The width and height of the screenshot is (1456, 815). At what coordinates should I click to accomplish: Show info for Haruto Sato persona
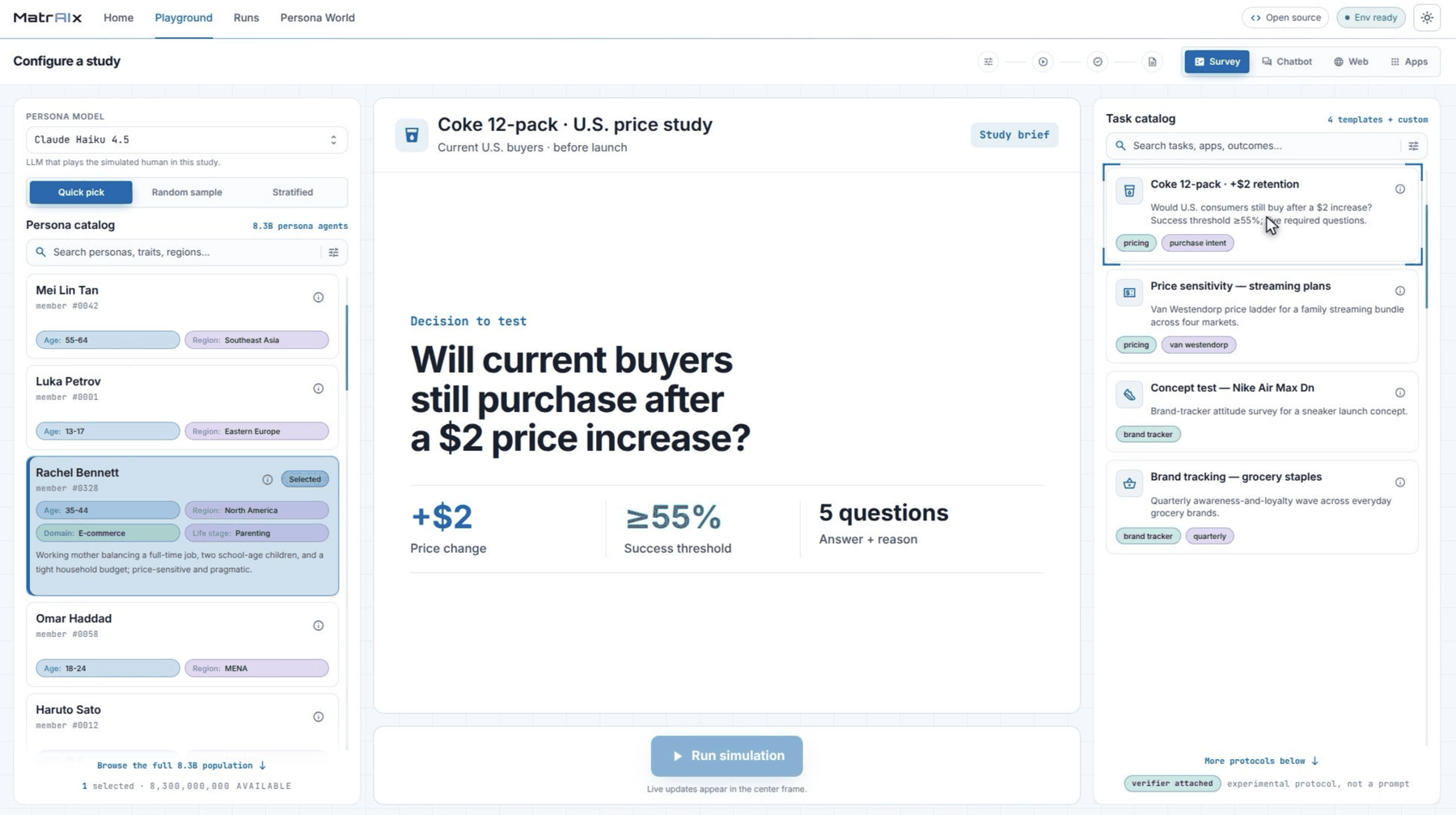tap(318, 717)
